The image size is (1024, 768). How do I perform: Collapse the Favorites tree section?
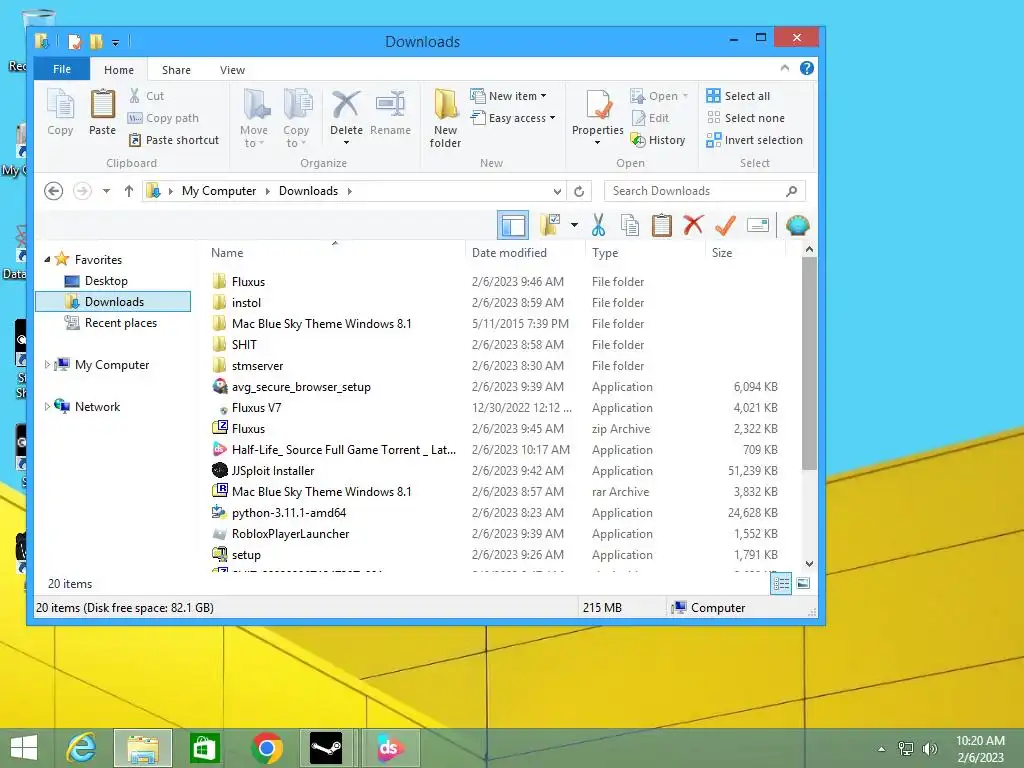pos(47,259)
